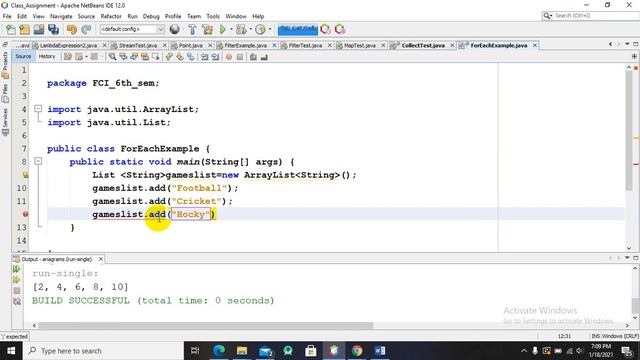Screen dimensions: 640x360
Task: Open the Tools menu
Action: 213,16
